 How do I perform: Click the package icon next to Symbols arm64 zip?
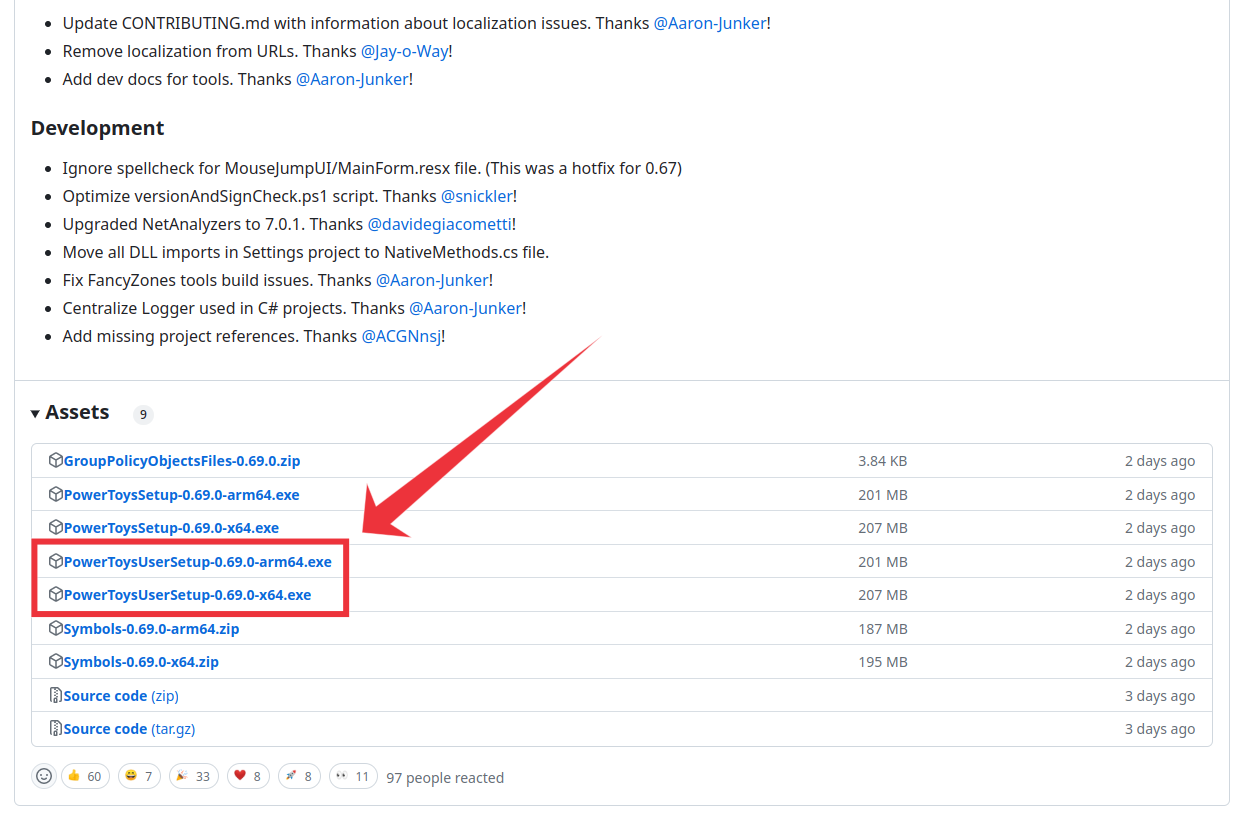tap(56, 628)
